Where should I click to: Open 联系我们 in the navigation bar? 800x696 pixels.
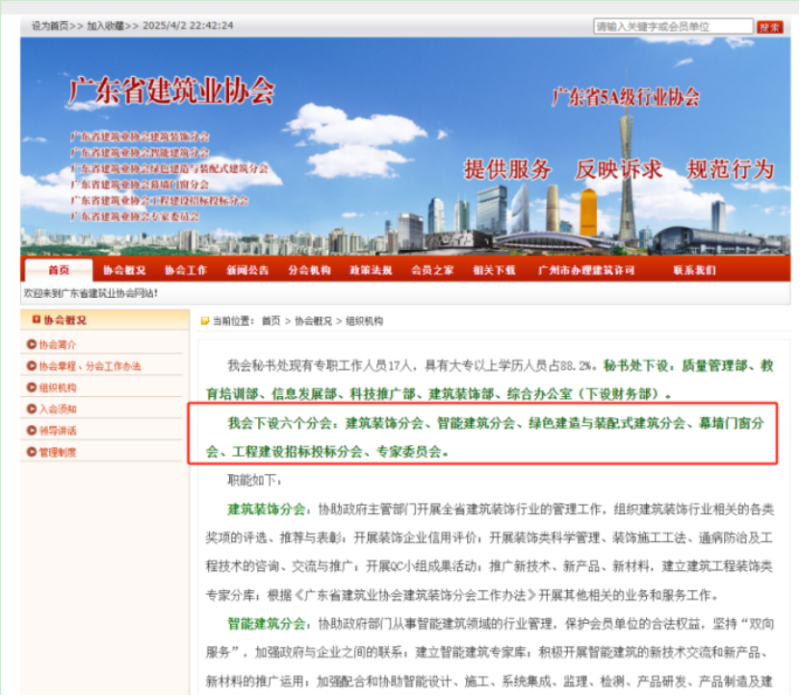click(693, 270)
